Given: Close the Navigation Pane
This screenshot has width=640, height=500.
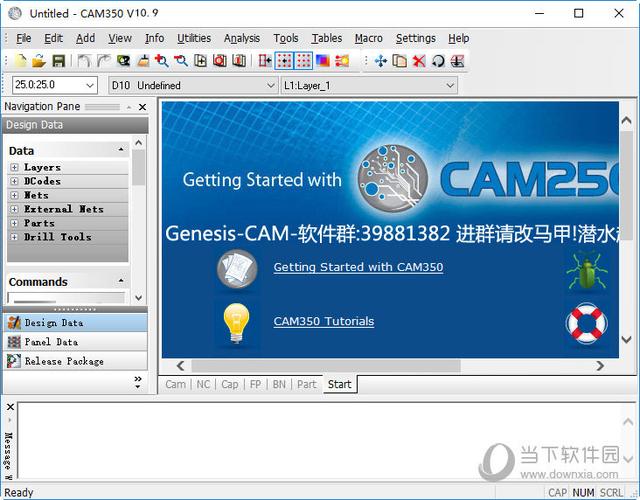Looking at the screenshot, I should [142, 107].
